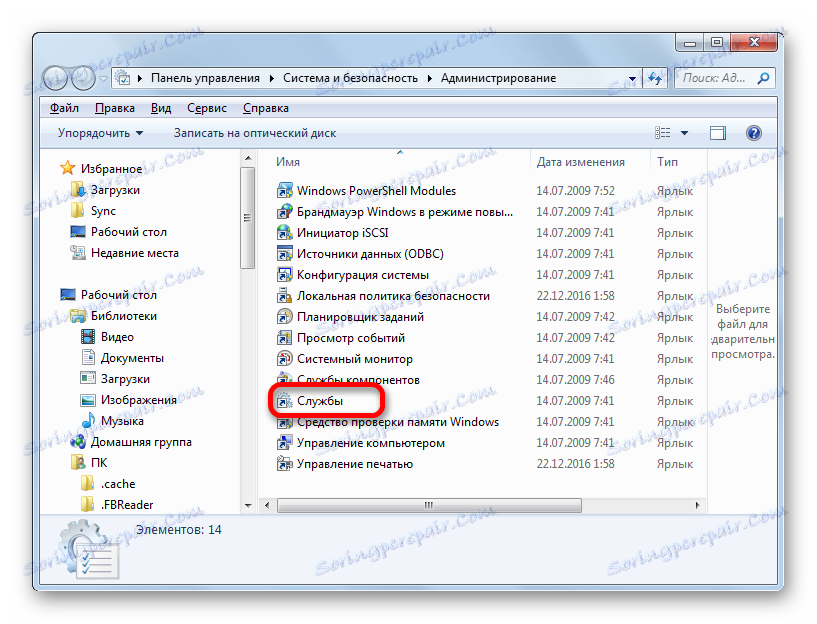
Task: Open the Сервис menu
Action: pos(207,108)
